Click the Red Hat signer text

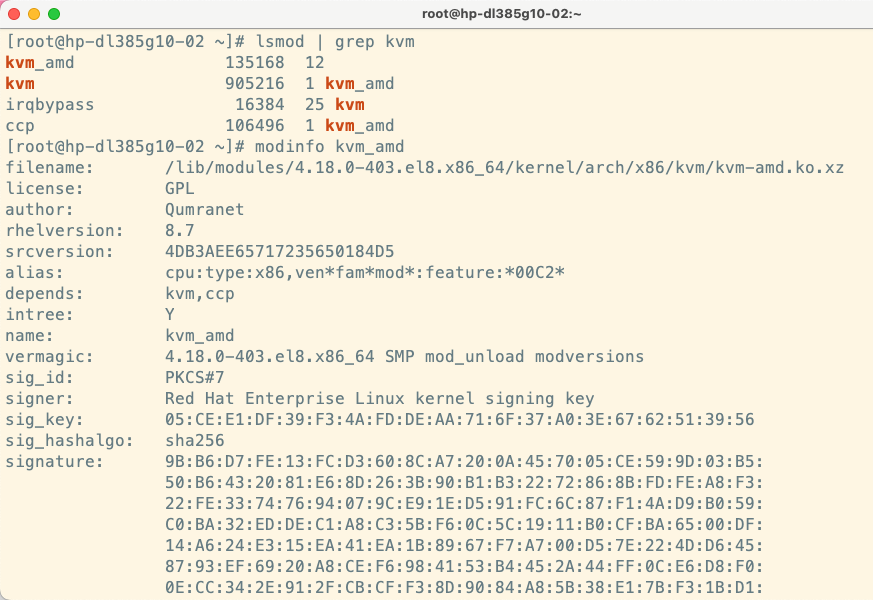[380, 399]
